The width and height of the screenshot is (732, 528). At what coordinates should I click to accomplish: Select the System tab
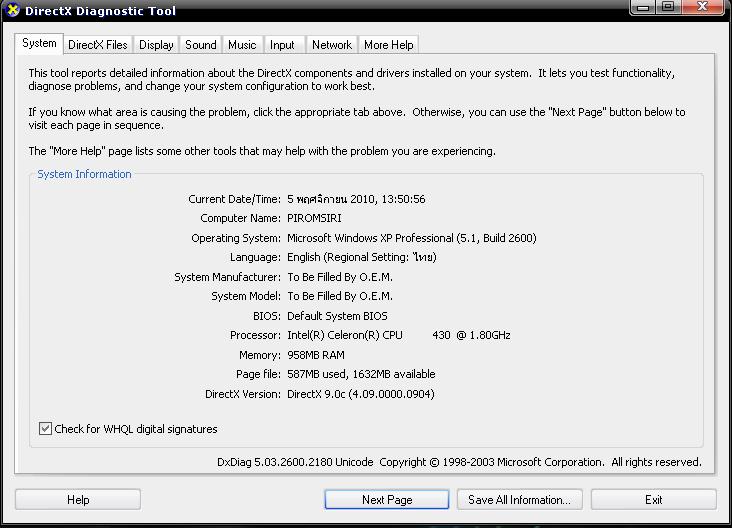[x=40, y=44]
